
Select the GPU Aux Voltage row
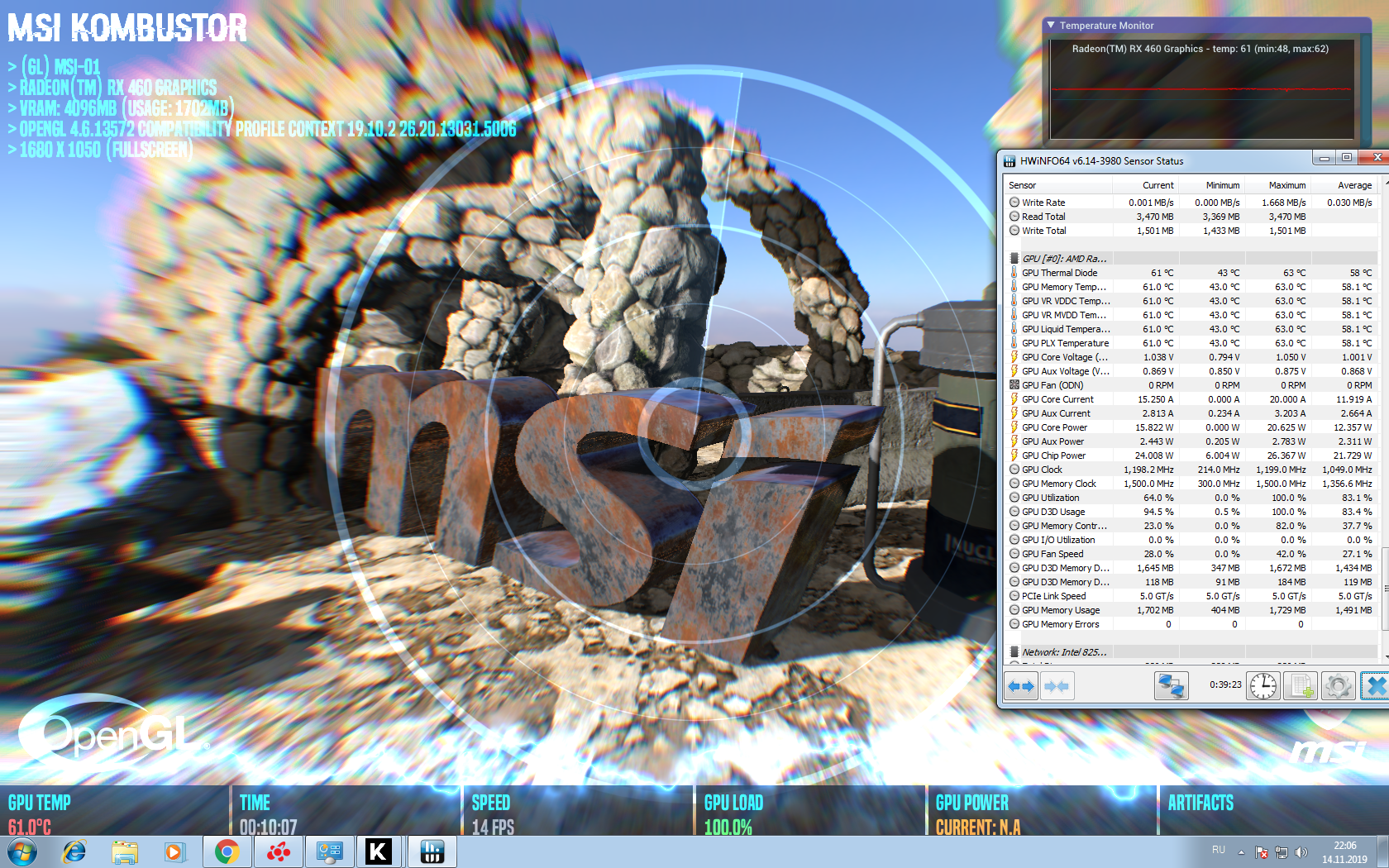(x=1191, y=371)
